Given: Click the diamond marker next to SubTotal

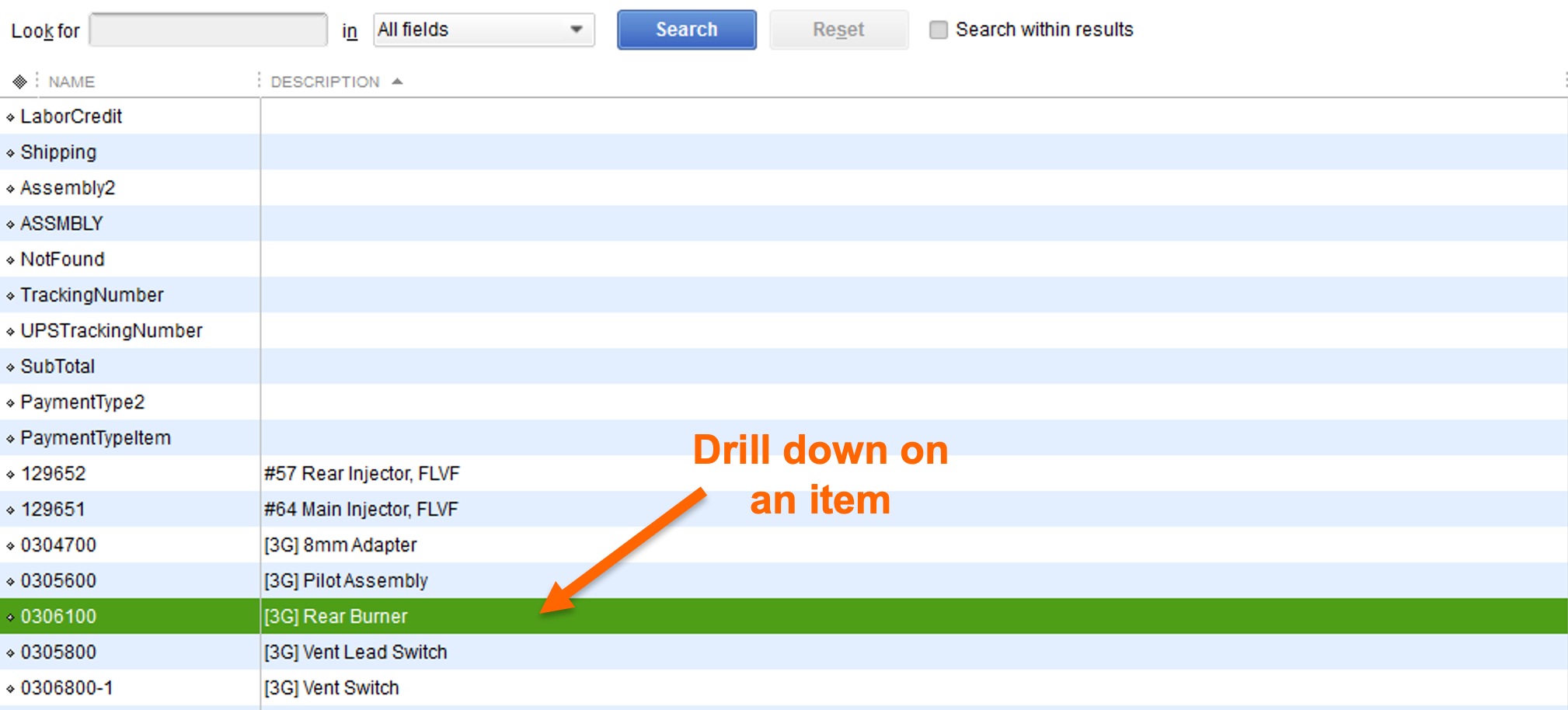Looking at the screenshot, I should point(10,367).
